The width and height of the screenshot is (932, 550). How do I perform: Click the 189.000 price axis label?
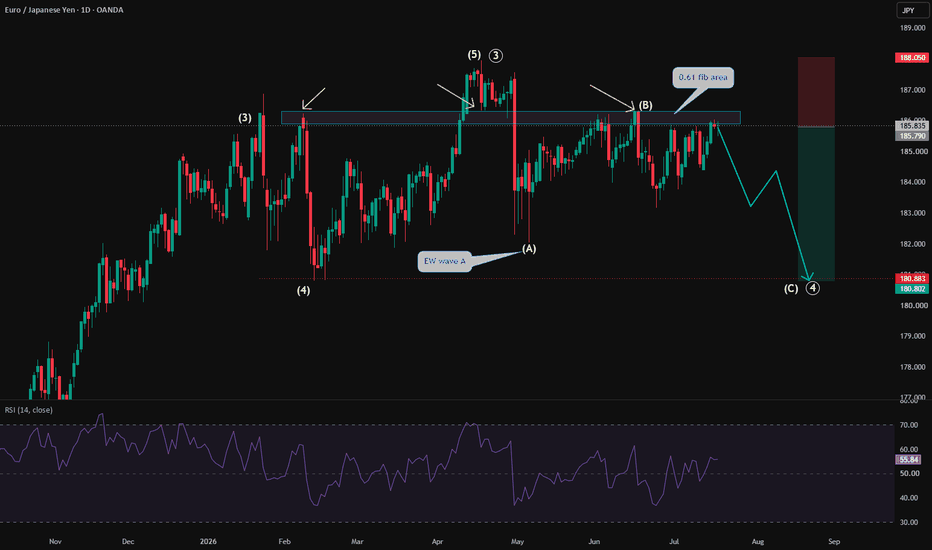[913, 29]
